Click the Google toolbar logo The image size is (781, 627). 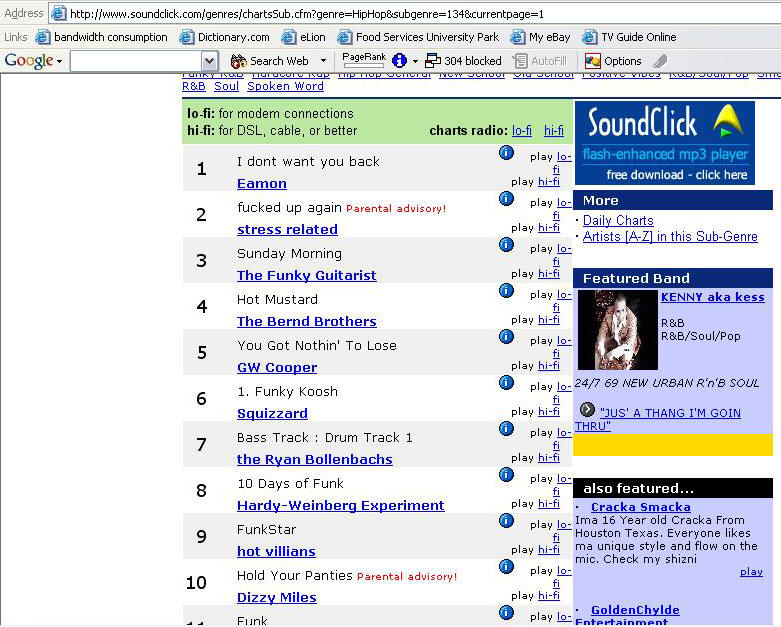pyautogui.click(x=29, y=61)
